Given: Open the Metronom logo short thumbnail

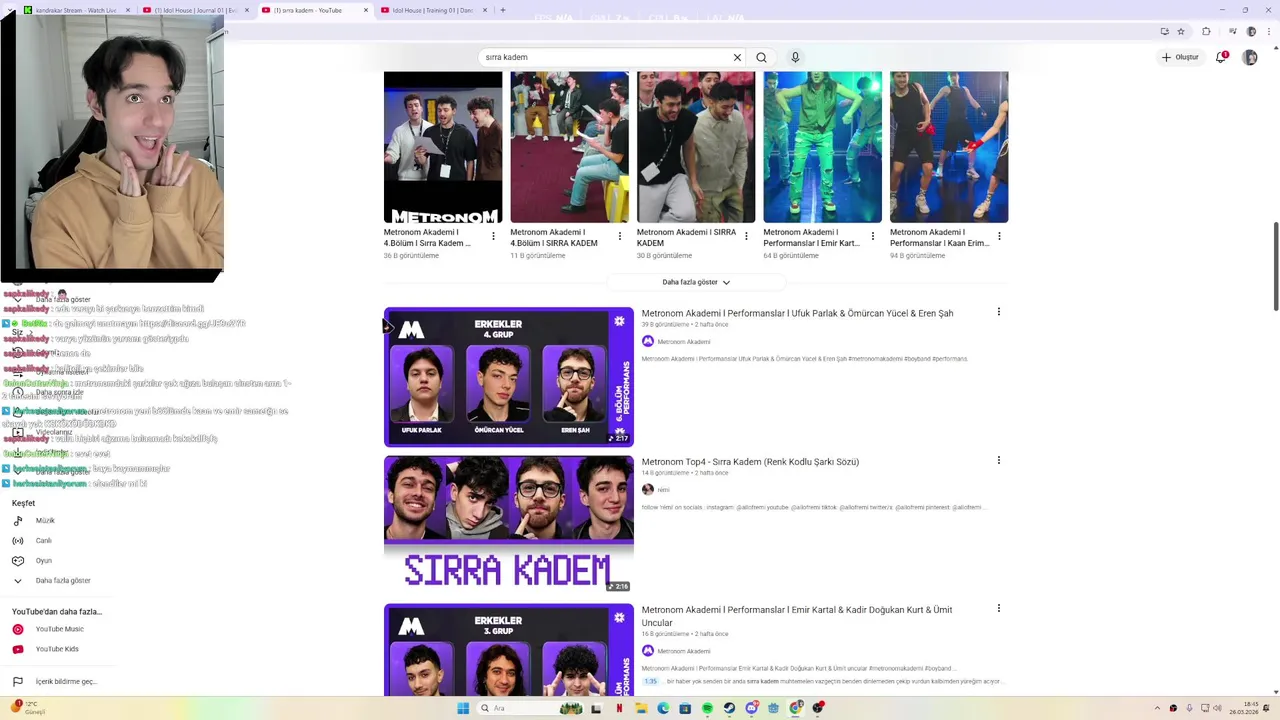Looking at the screenshot, I should [443, 147].
